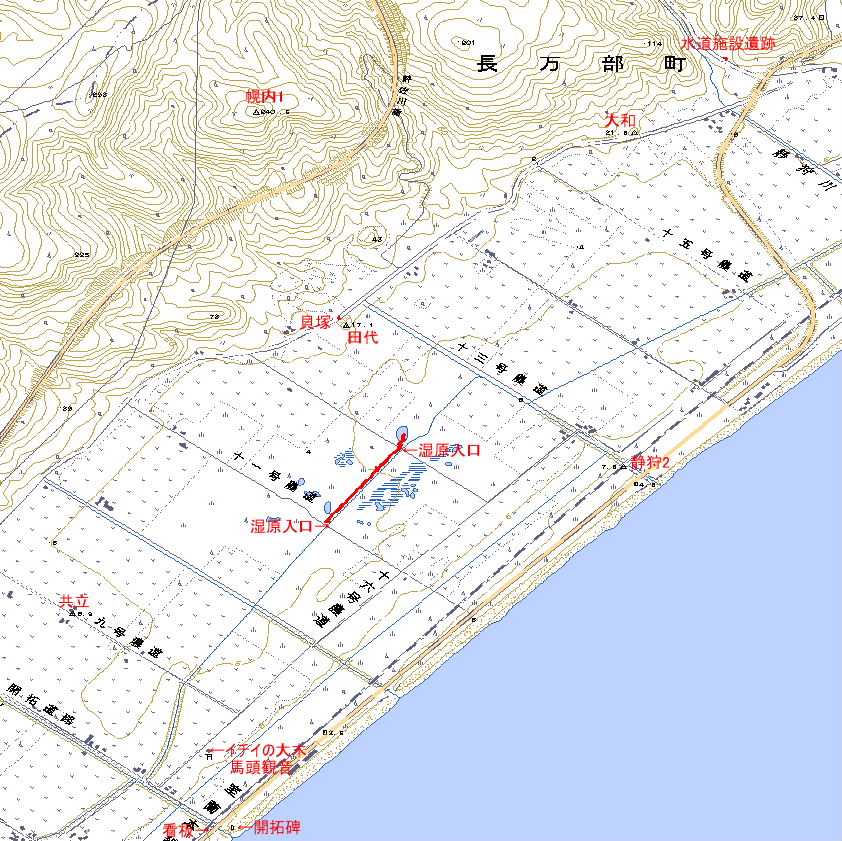
Task: Click the 幌内1 triangulation point marker
Action: coord(257,112)
